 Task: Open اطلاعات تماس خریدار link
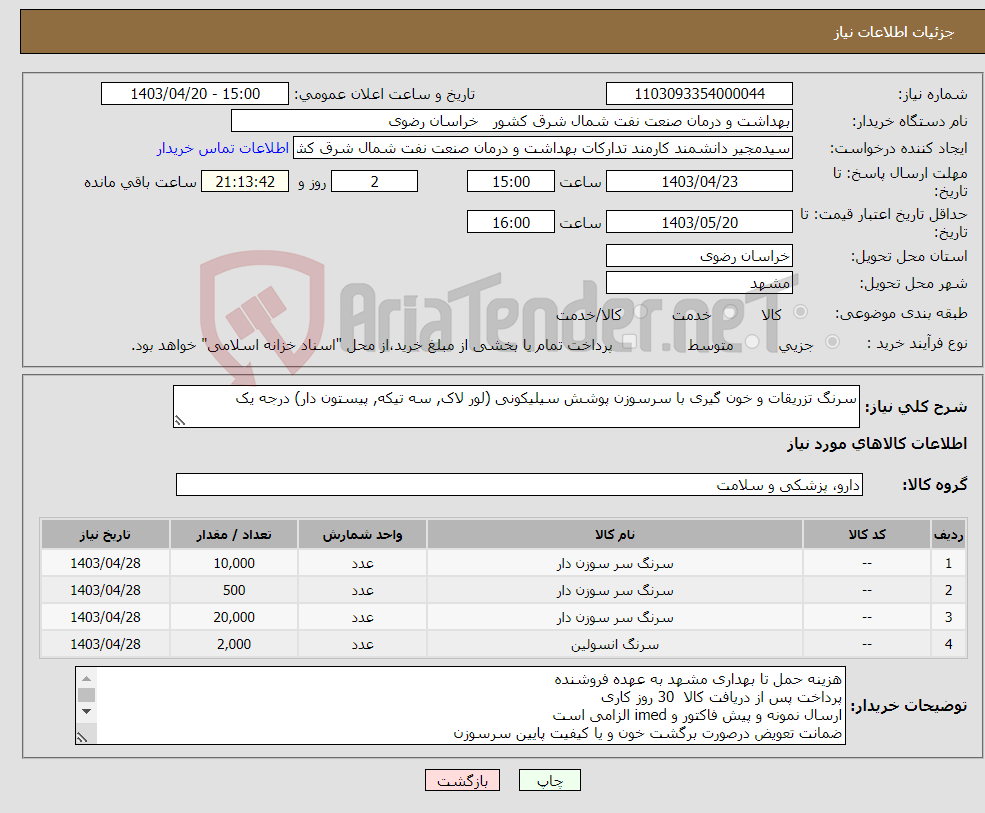[223, 148]
